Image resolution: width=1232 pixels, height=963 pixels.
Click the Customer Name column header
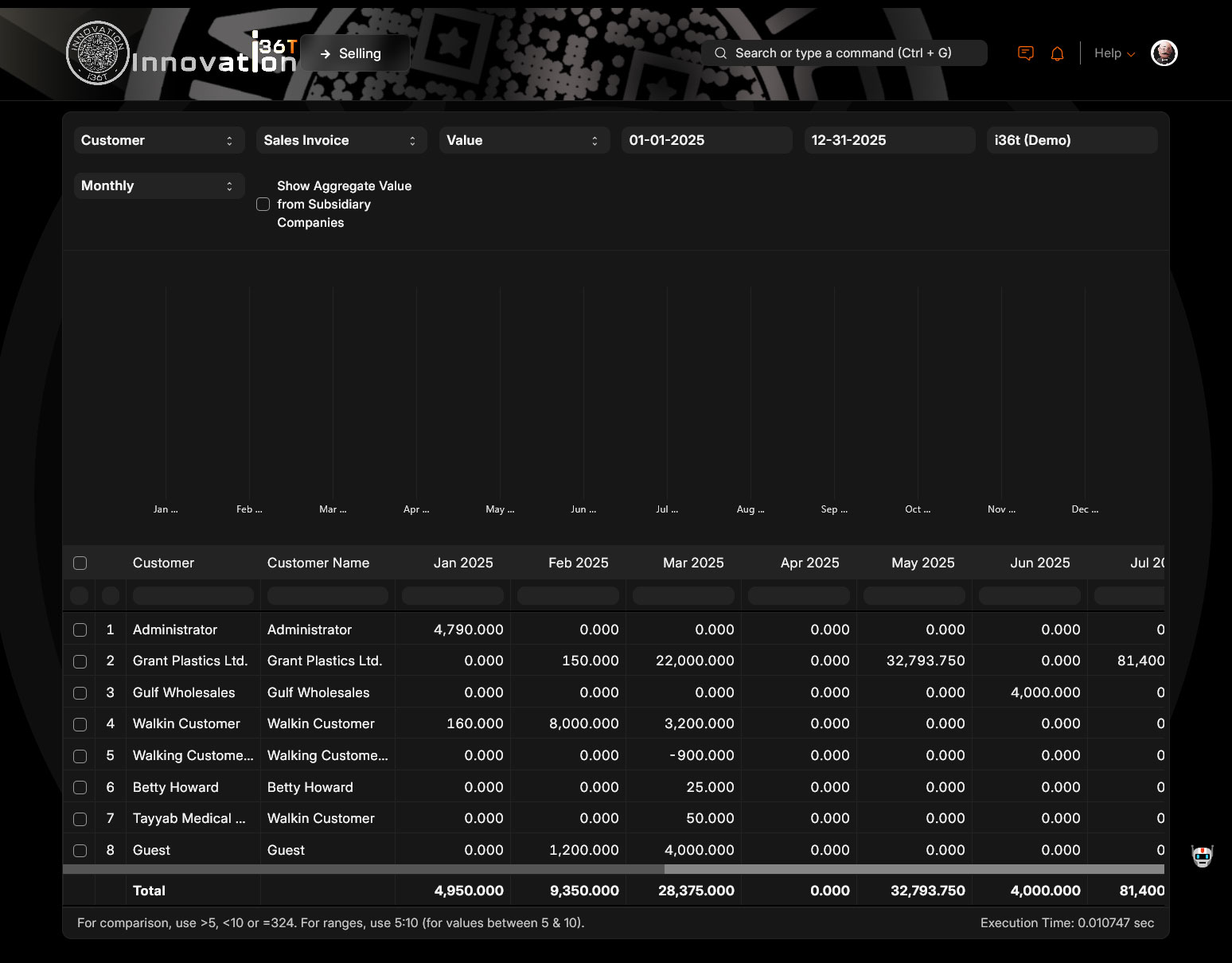[x=318, y=563]
